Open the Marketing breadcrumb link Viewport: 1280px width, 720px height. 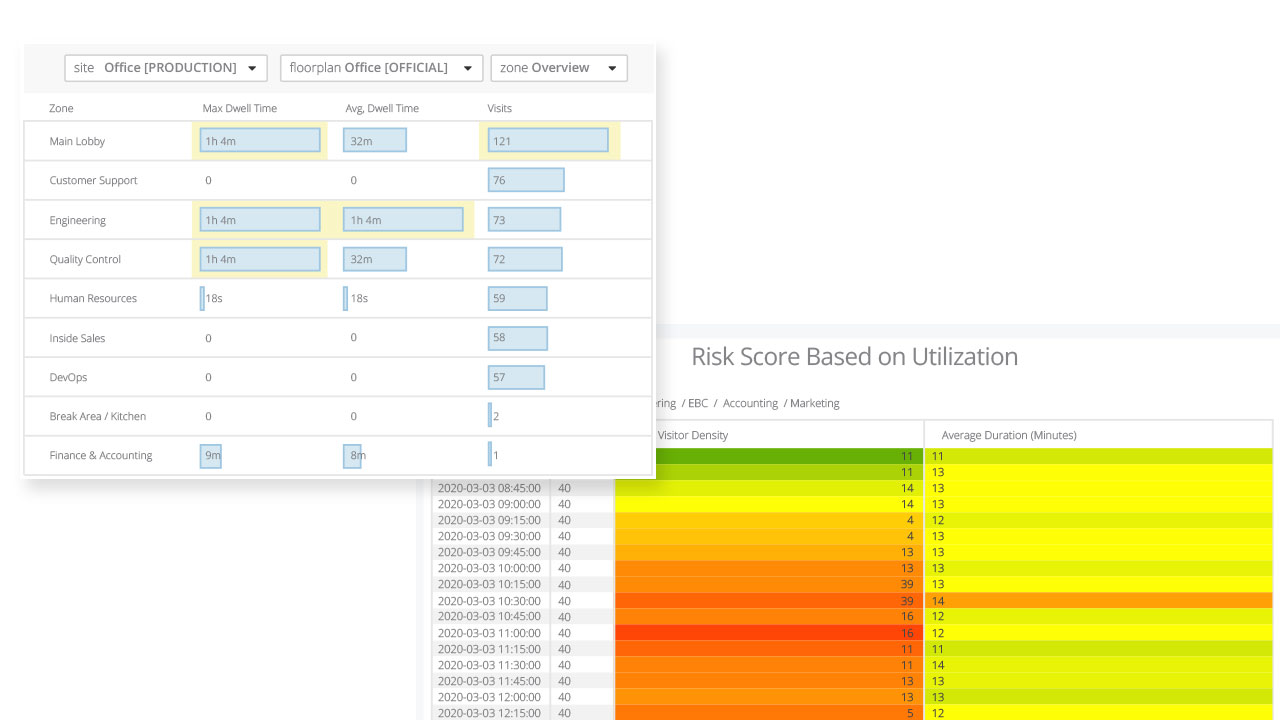coord(815,403)
